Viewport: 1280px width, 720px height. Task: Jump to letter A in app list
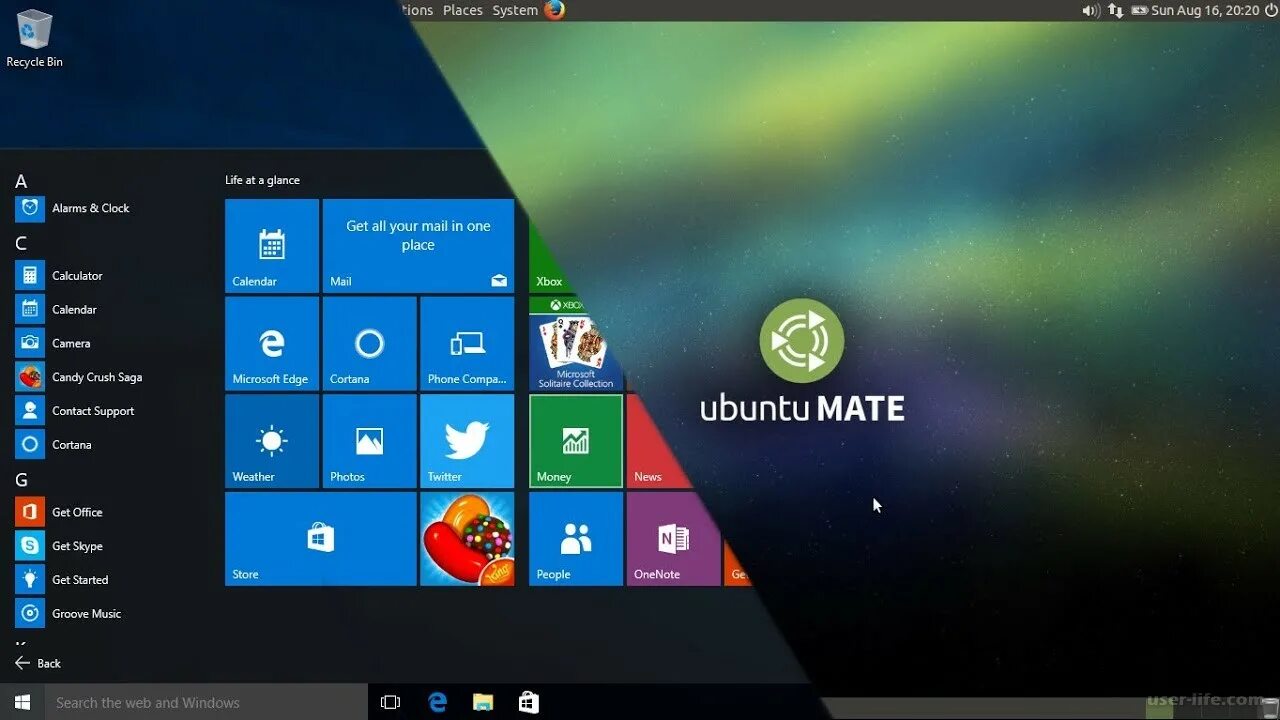coord(21,181)
